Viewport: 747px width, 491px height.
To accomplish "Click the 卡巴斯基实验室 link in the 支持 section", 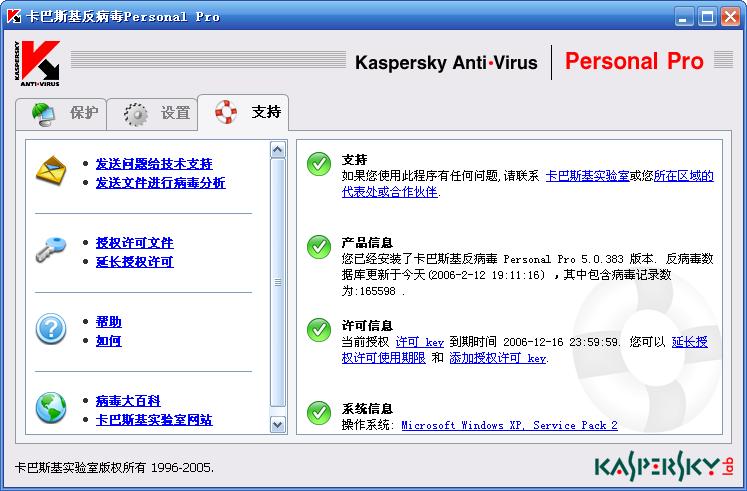I will 587,176.
